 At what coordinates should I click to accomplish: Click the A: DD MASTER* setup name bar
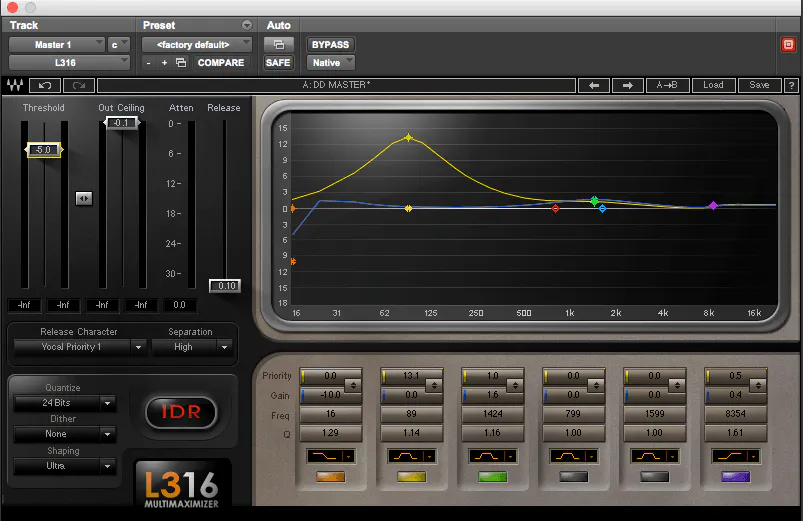(x=336, y=85)
